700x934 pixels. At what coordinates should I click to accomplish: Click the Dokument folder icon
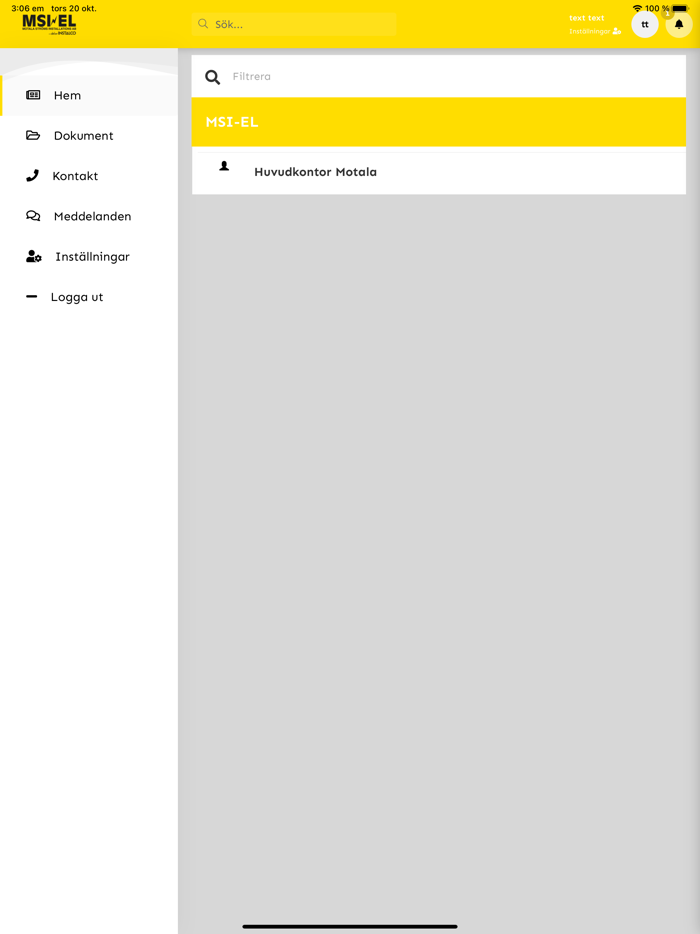tap(33, 135)
